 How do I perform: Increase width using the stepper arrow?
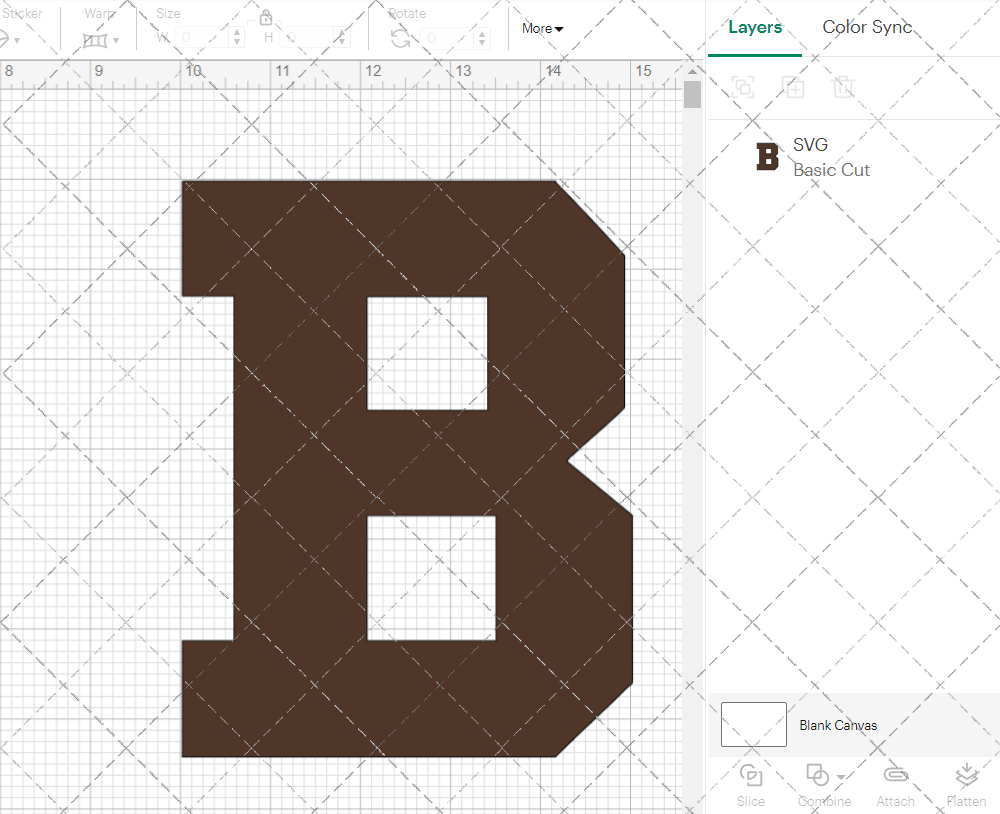236,33
